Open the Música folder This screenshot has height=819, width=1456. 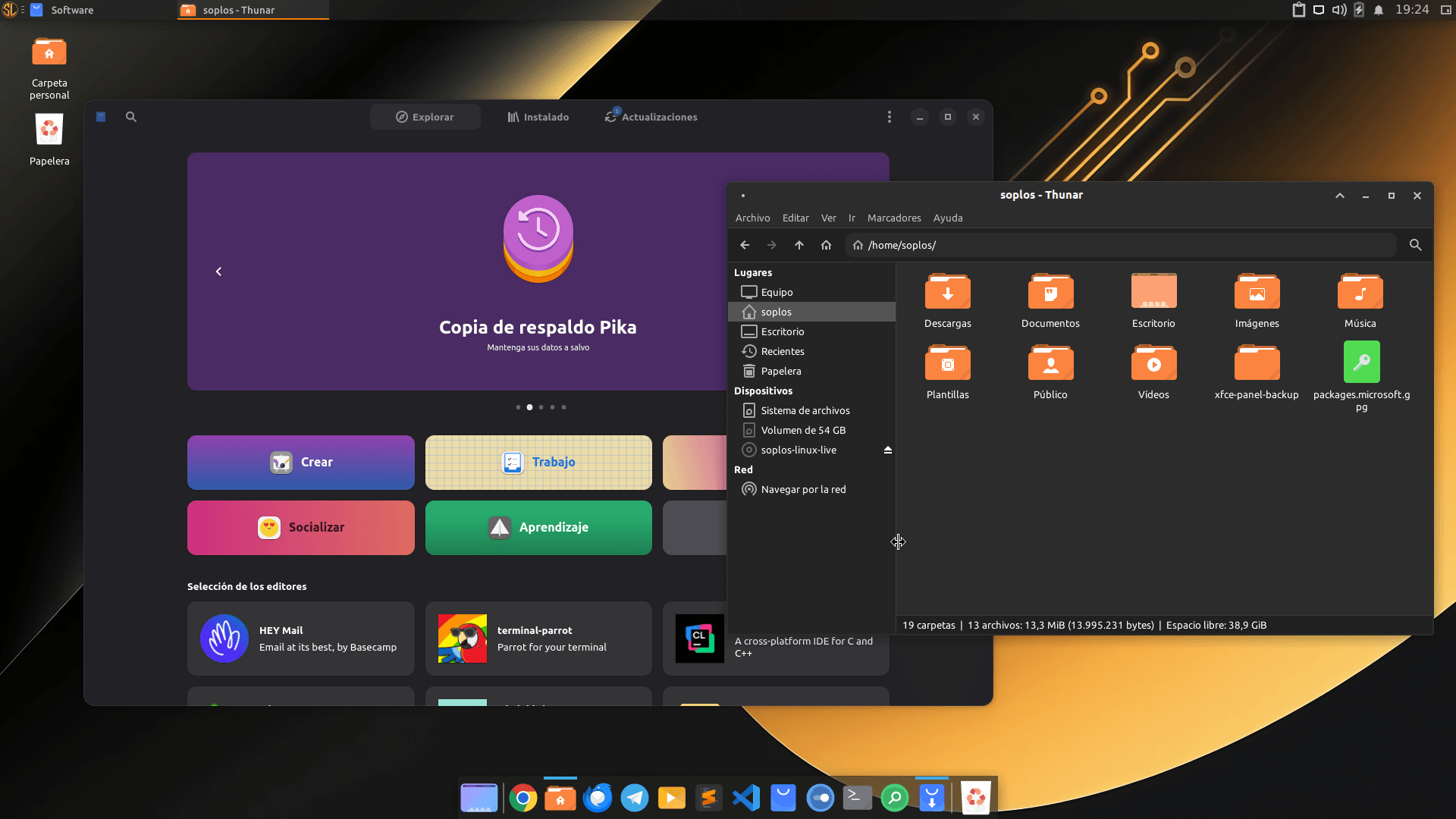(1360, 301)
